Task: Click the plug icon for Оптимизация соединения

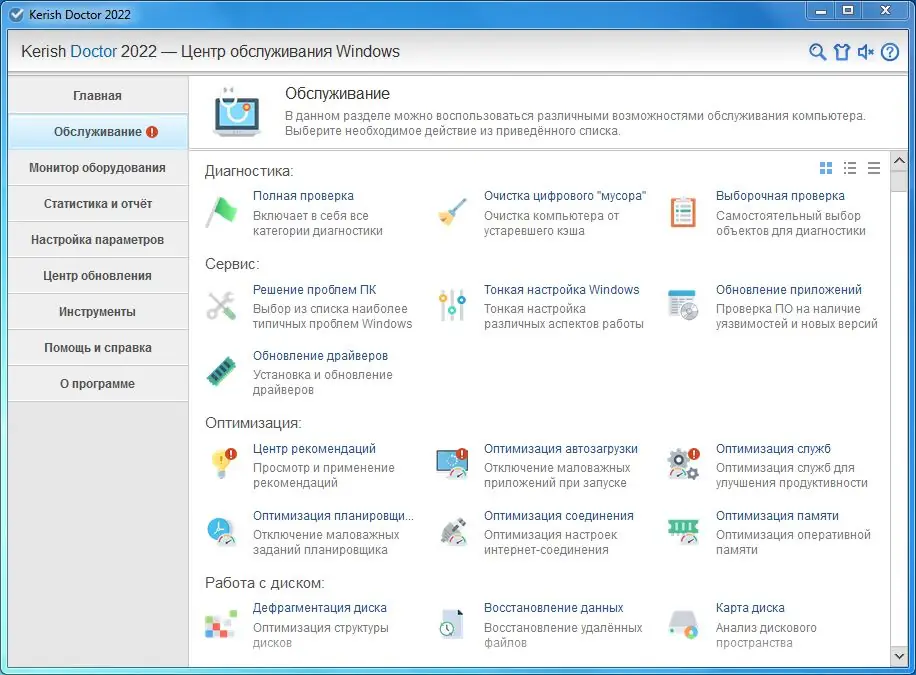Action: (x=453, y=531)
